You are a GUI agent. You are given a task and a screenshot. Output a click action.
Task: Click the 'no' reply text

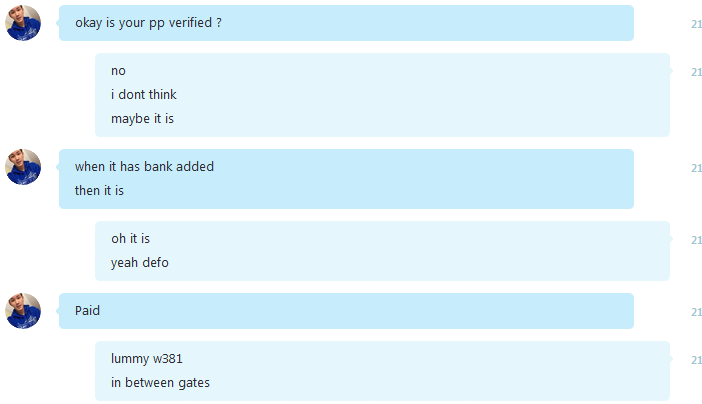coord(118,71)
